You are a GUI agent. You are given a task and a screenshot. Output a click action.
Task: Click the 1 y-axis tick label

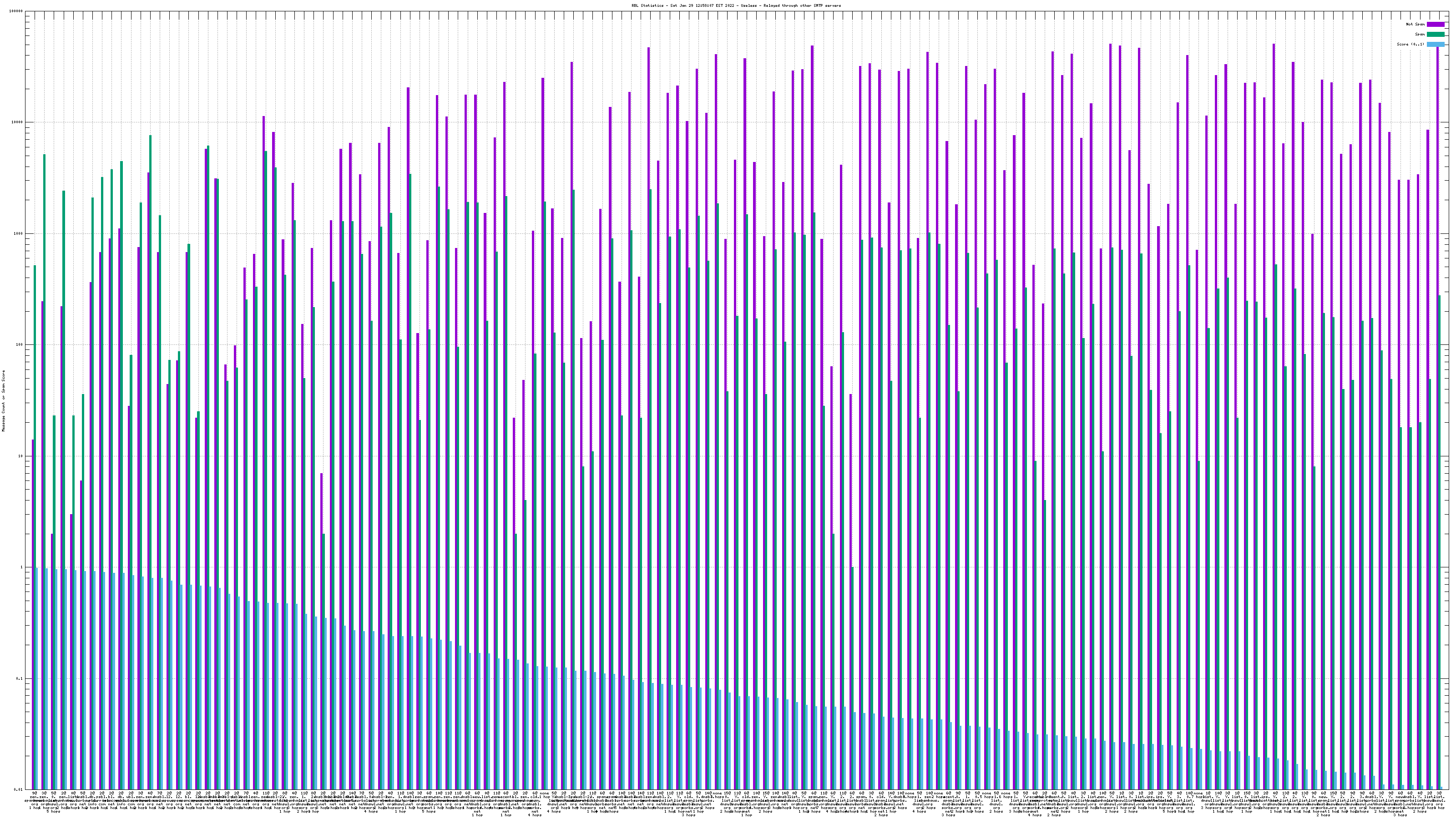tap(22, 567)
